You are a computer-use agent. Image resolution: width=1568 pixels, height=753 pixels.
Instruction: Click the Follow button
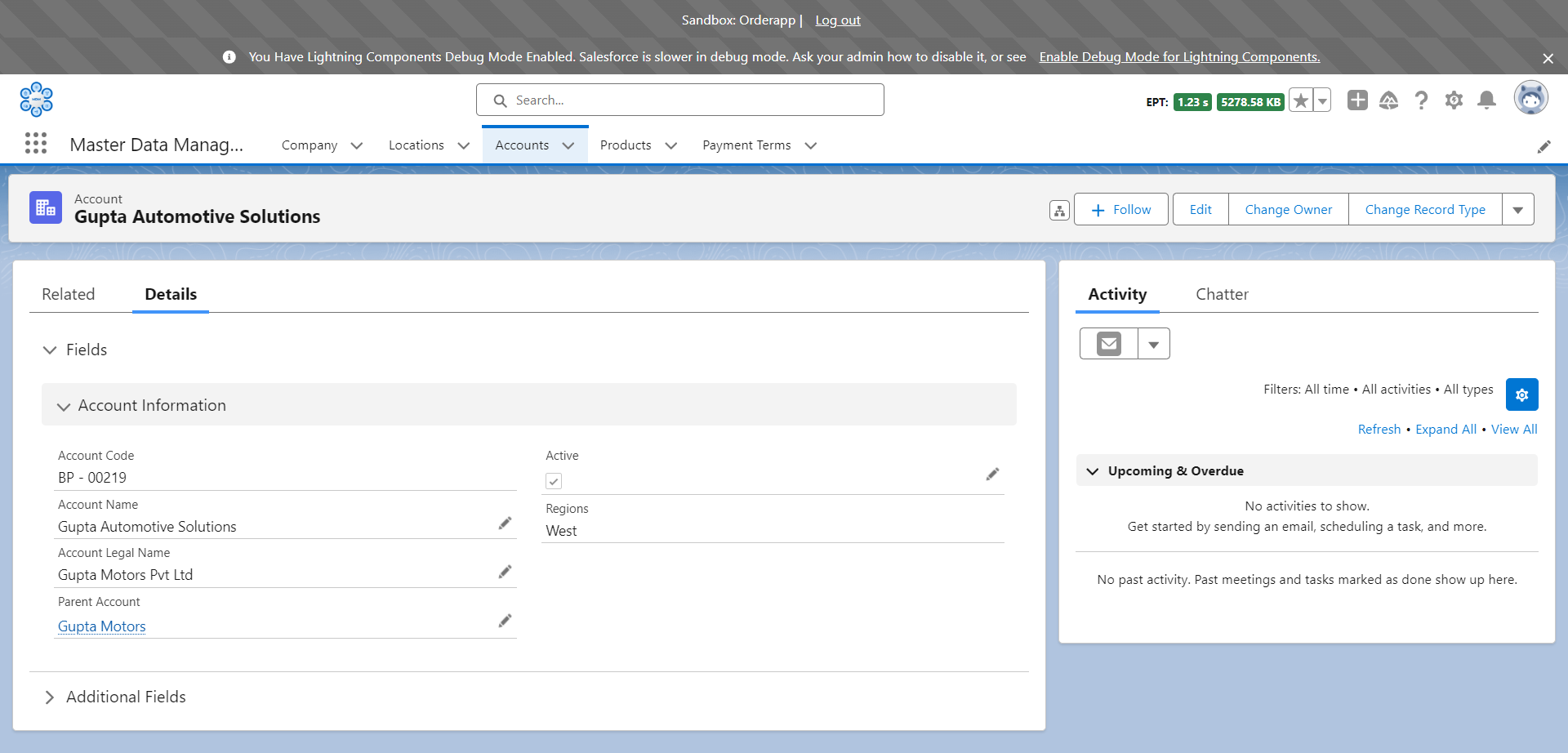(1121, 209)
